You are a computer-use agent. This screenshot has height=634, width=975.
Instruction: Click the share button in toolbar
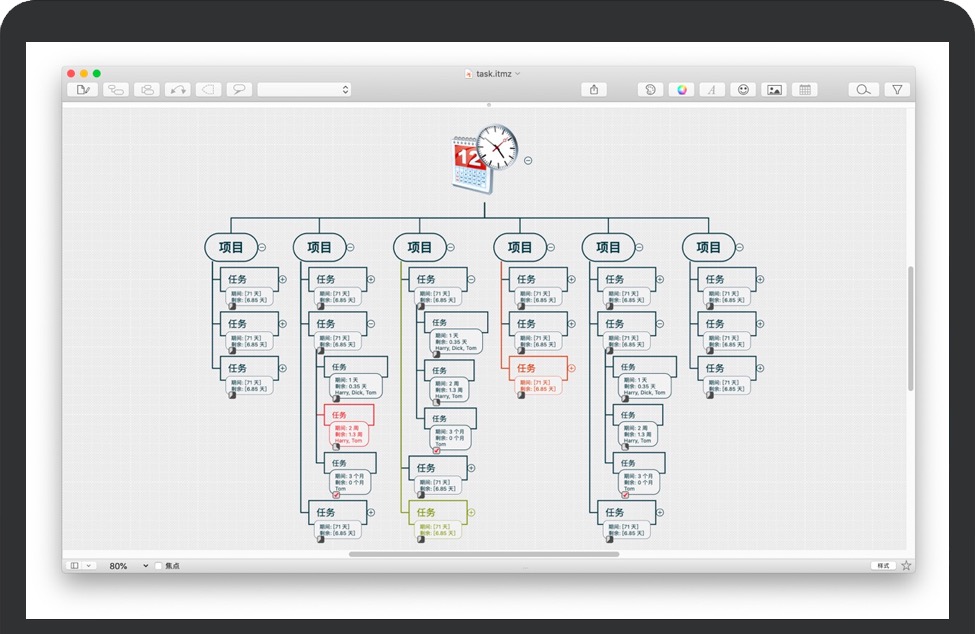(594, 90)
